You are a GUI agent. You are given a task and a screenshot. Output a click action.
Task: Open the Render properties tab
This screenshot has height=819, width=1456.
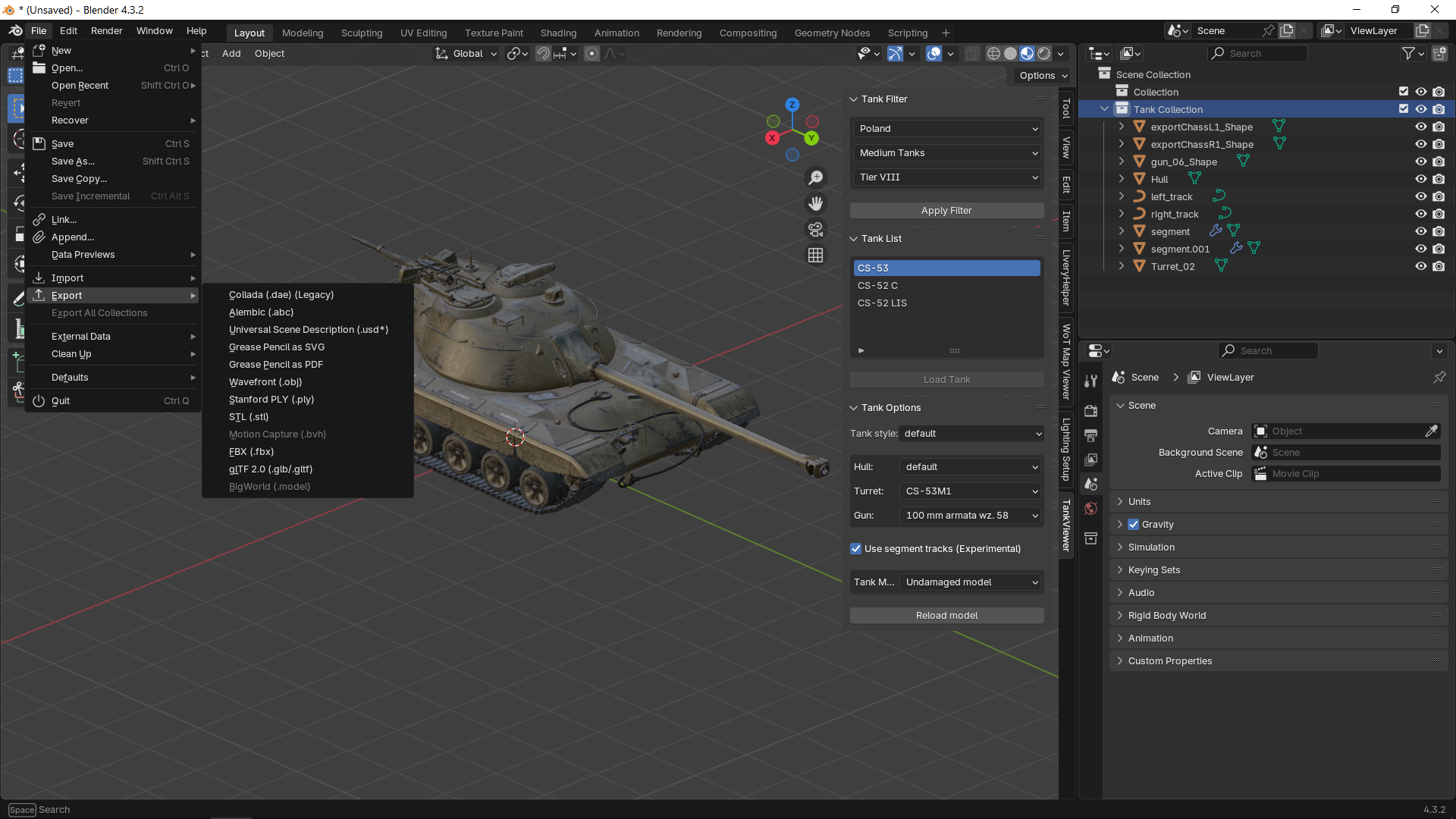pos(1090,410)
